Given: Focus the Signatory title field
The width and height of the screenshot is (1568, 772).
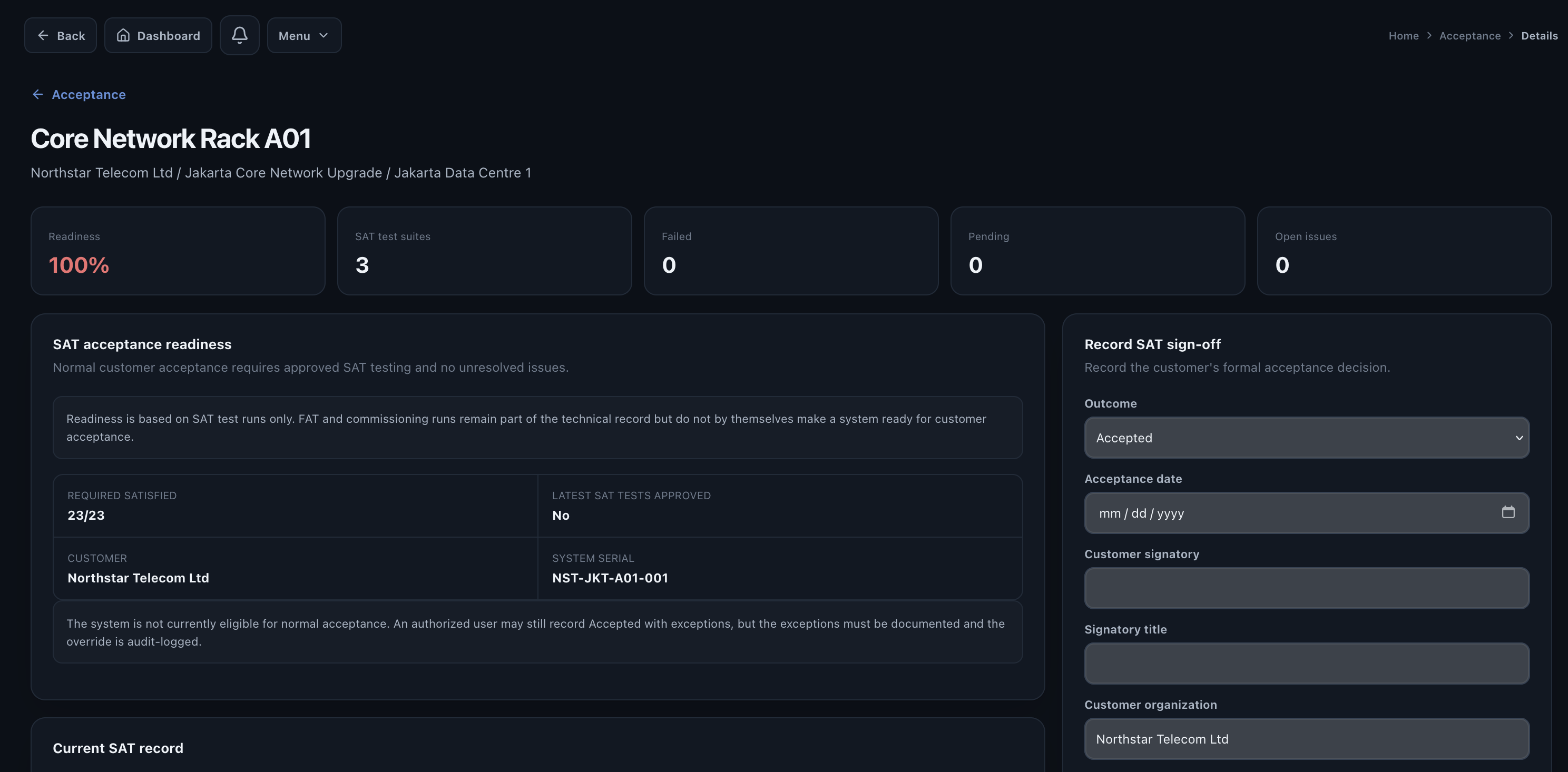Looking at the screenshot, I should tap(1306, 664).
